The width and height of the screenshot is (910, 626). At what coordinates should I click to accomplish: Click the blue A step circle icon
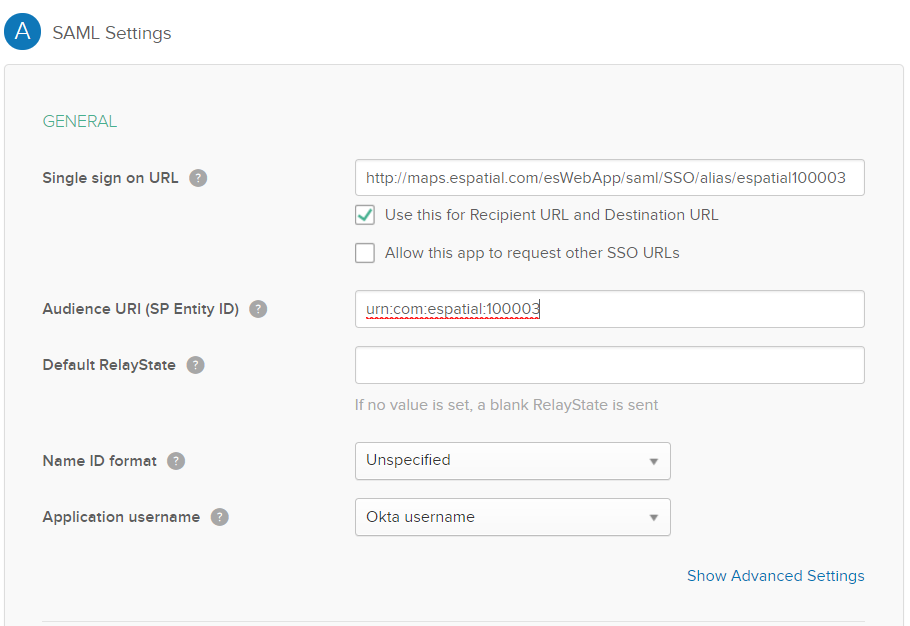(x=22, y=32)
